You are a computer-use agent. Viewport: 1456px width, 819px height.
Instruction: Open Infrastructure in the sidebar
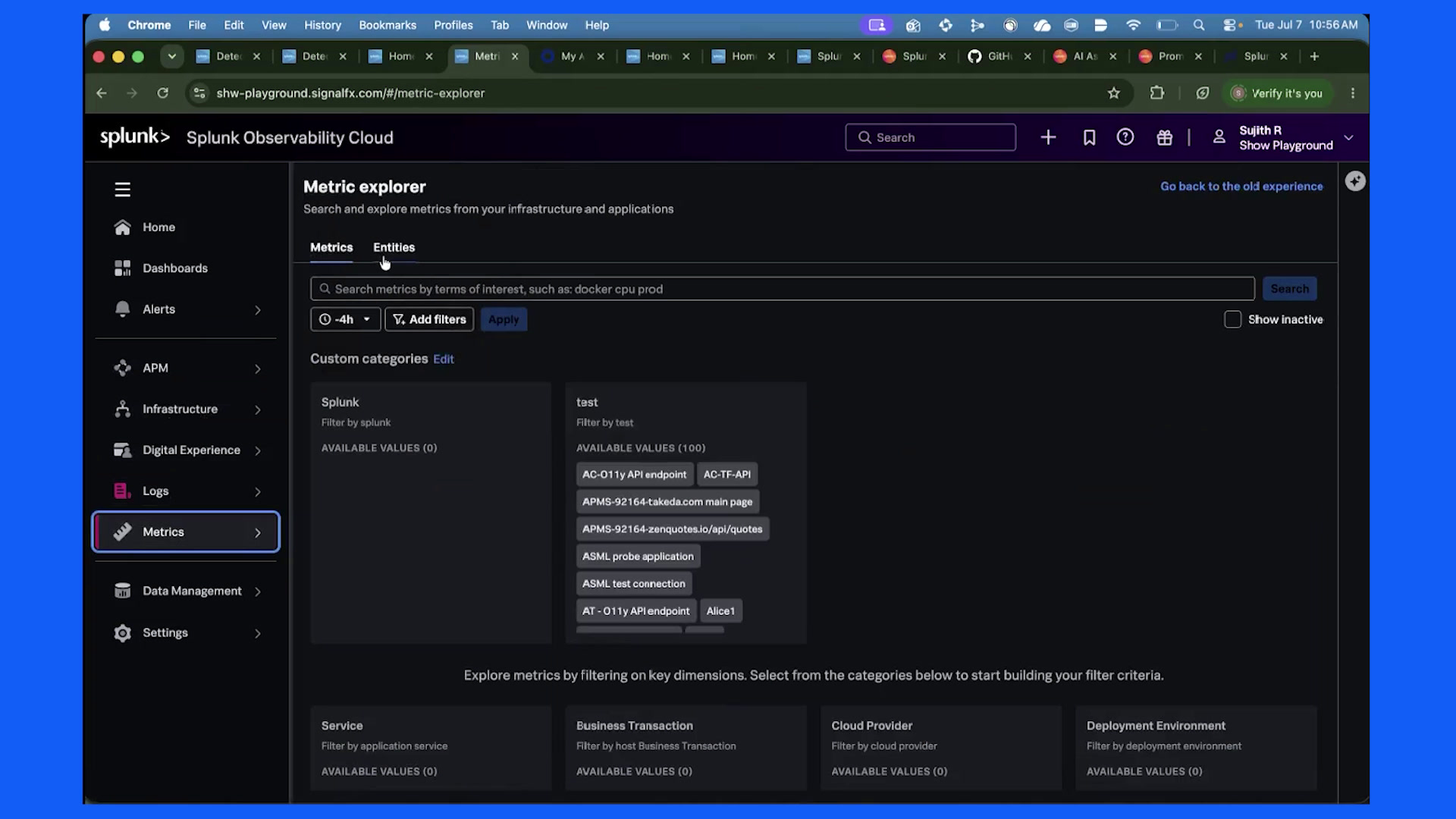point(180,409)
